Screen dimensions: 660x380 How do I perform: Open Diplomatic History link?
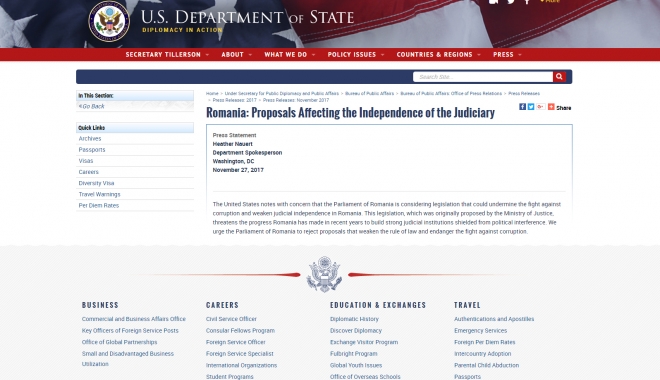354,319
